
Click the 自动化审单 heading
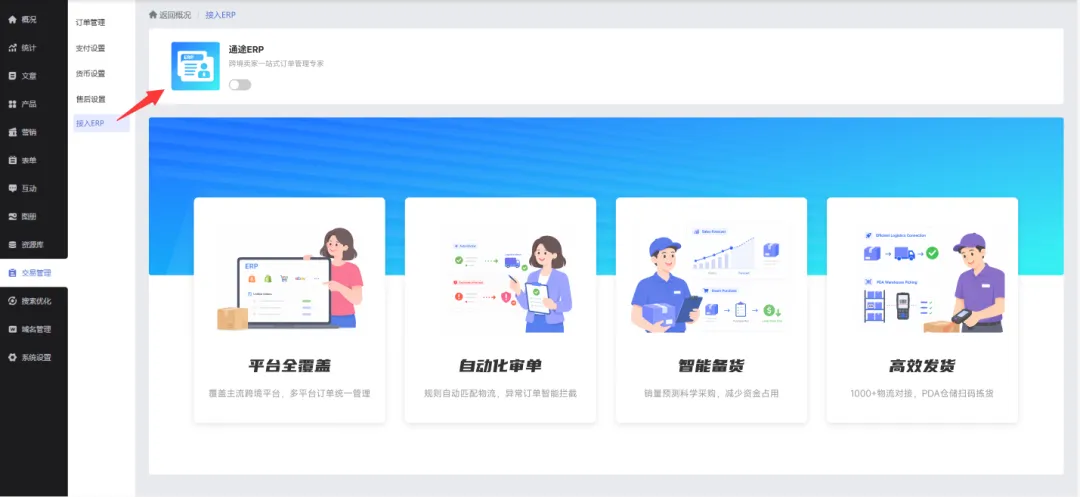(x=500, y=366)
